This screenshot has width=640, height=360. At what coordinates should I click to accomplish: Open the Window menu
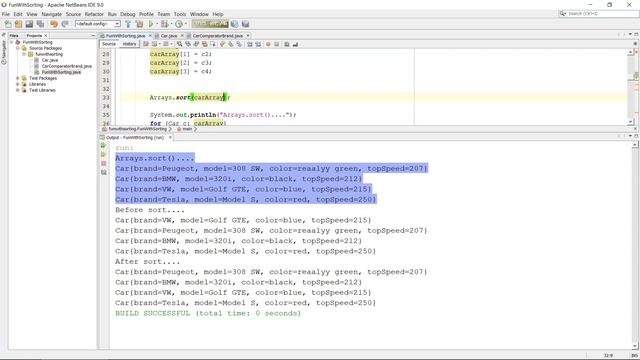199,14
